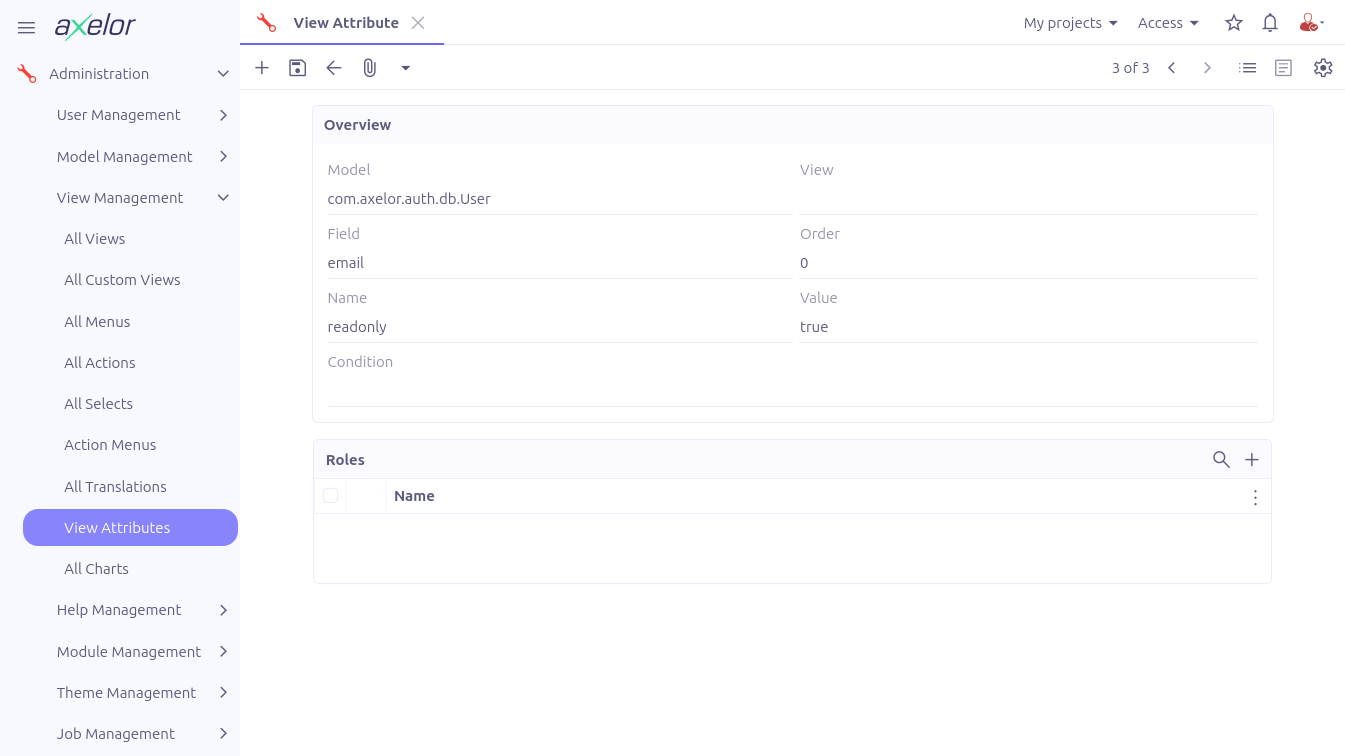The image size is (1345, 756).
Task: Search roles using the magnifier icon
Action: pyautogui.click(x=1221, y=460)
